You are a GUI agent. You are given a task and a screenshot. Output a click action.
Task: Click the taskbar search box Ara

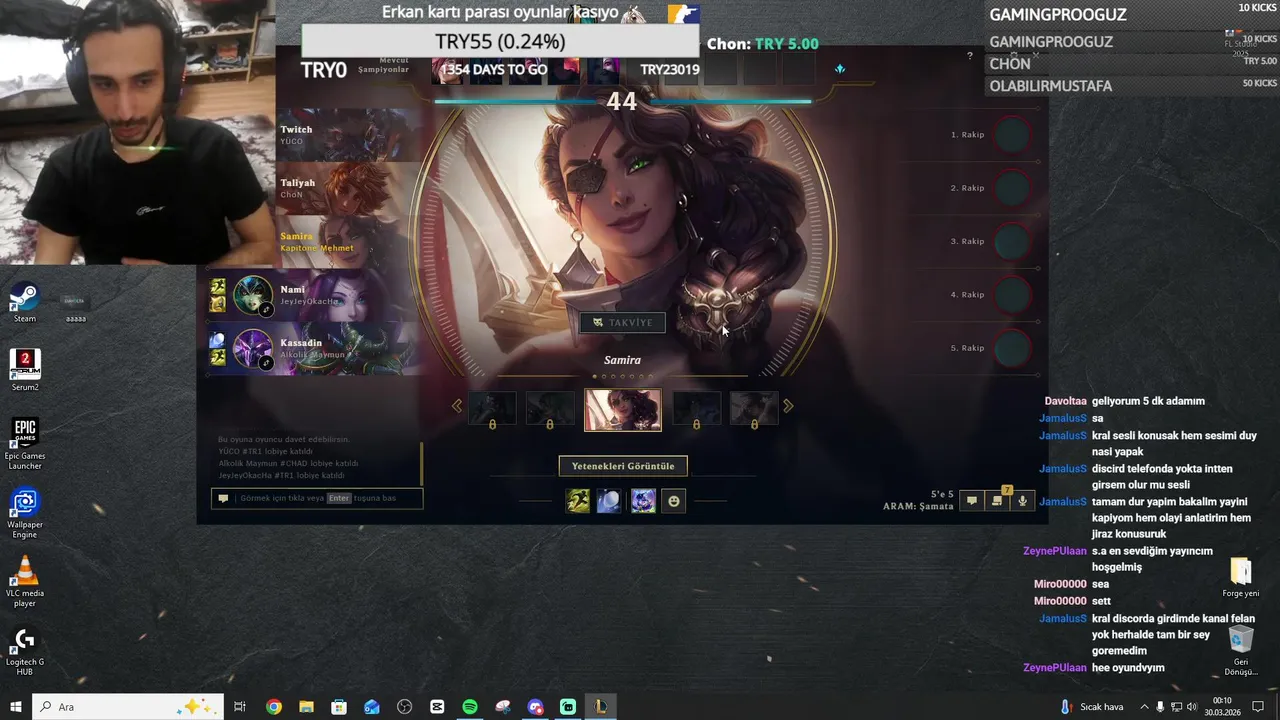pos(130,707)
